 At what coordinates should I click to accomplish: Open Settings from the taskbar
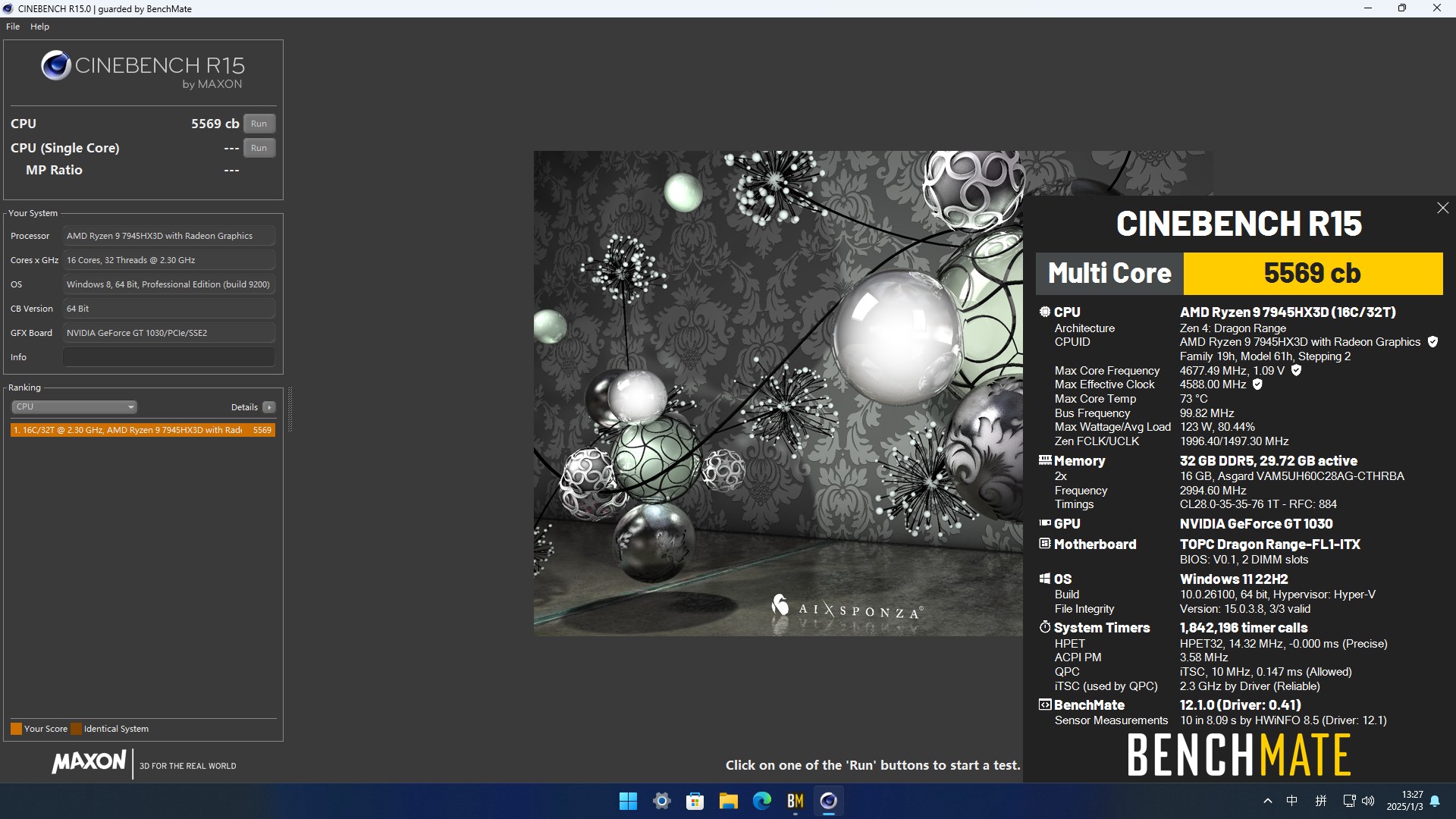pos(661,801)
